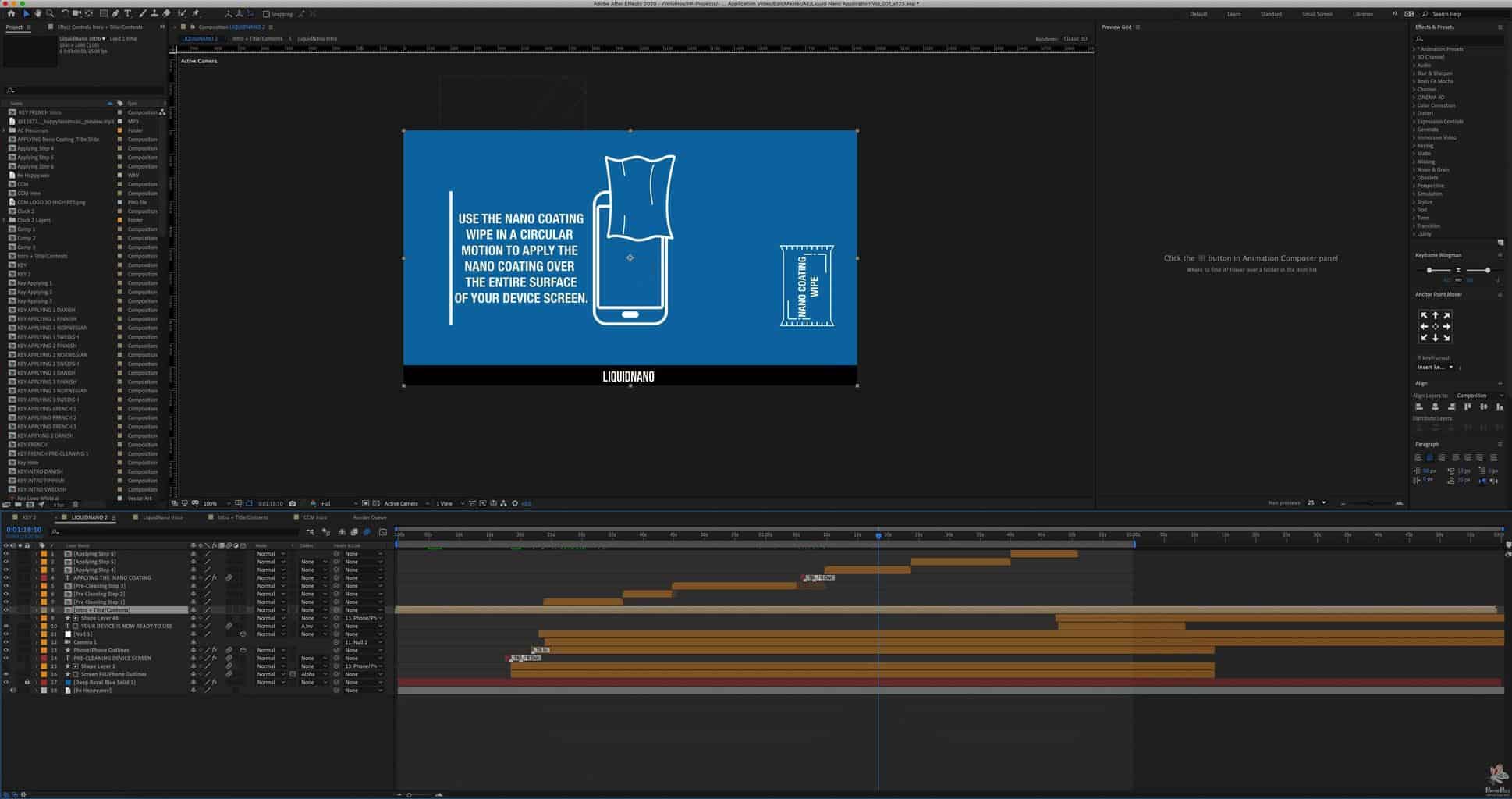Switch to the Standard workspace
The height and width of the screenshot is (799, 1512).
coord(1271,14)
